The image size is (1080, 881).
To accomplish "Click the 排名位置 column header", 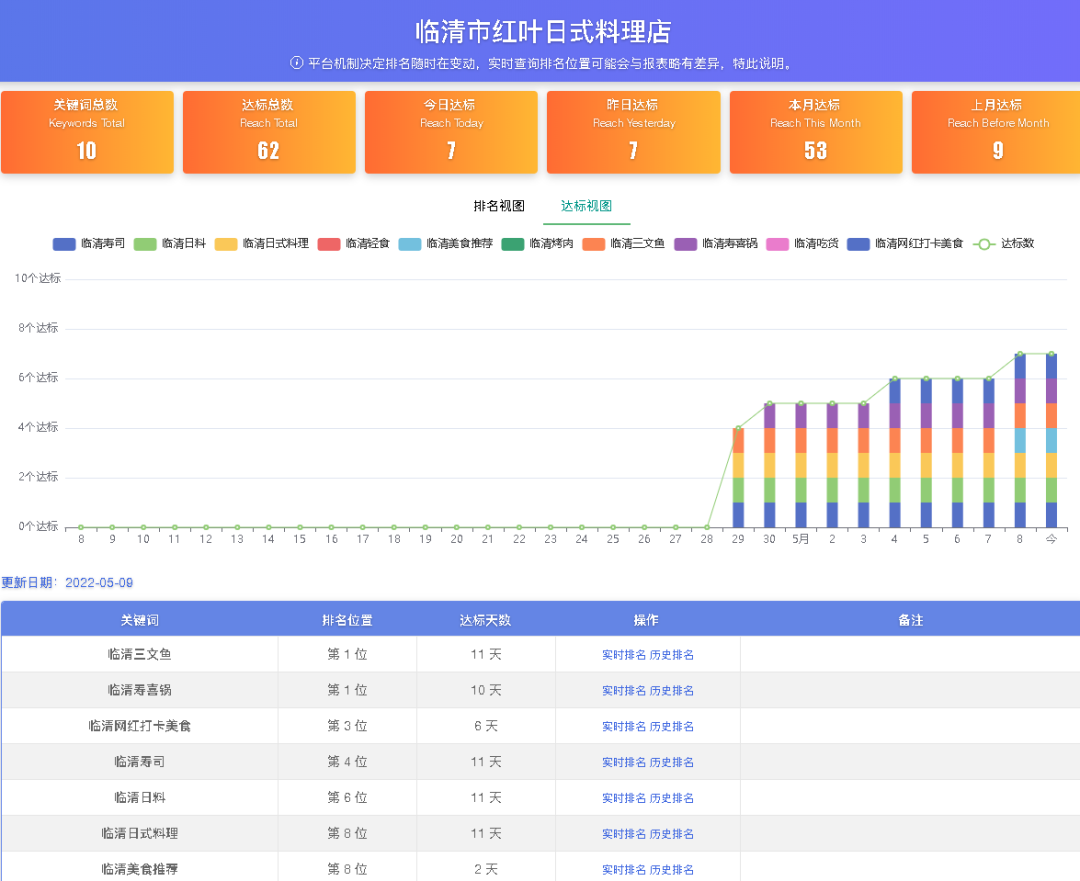I will tap(347, 620).
